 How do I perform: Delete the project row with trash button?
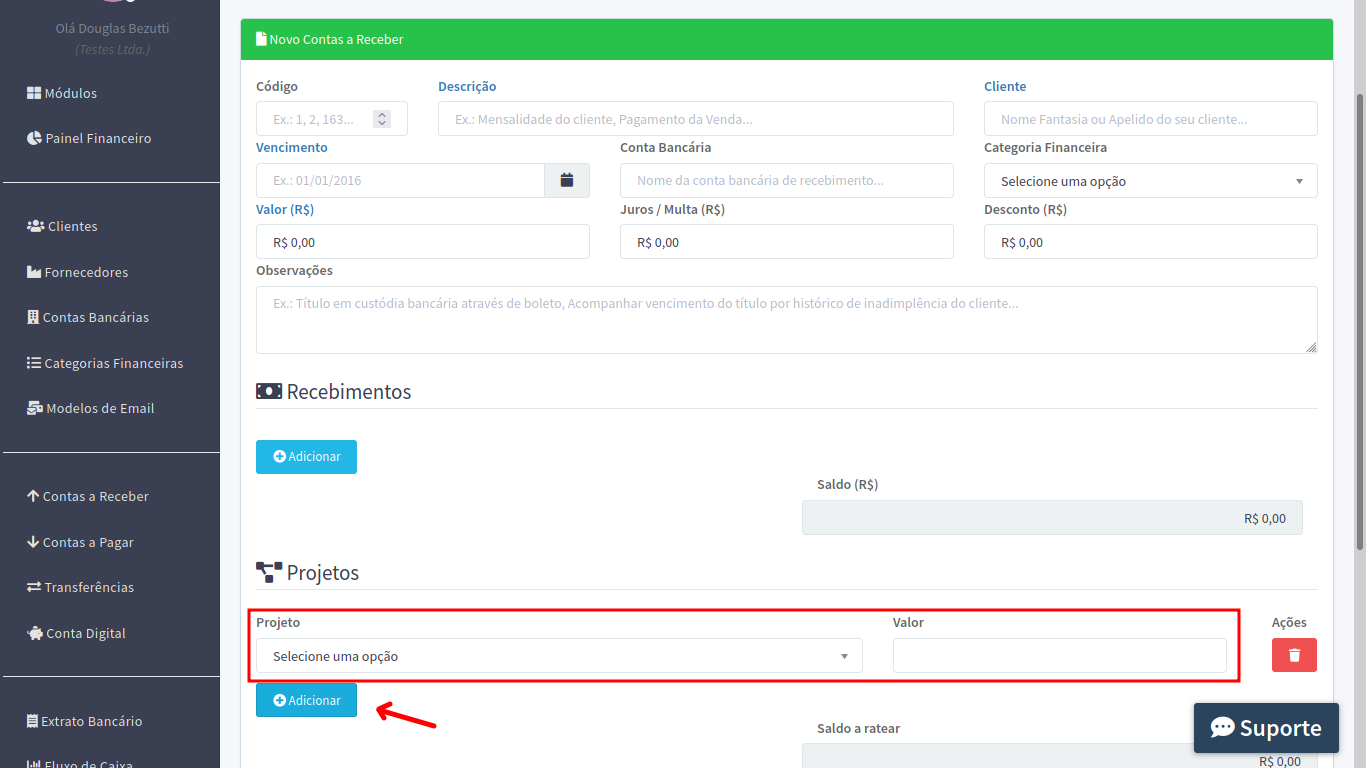coord(1294,655)
